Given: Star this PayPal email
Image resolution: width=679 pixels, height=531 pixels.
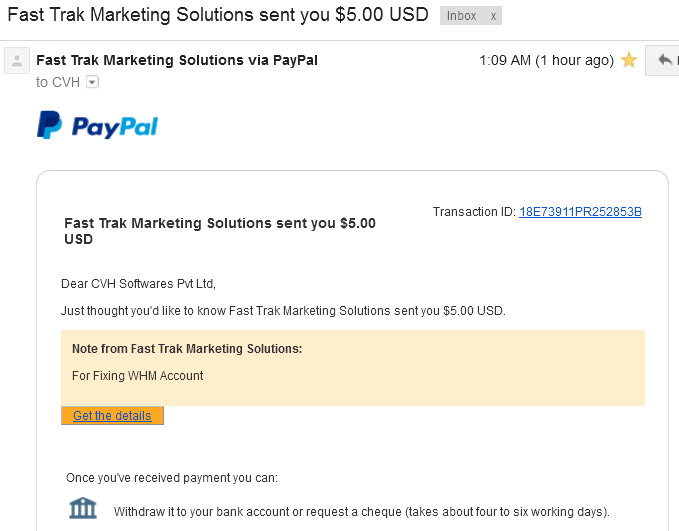Looking at the screenshot, I should click(x=629, y=60).
